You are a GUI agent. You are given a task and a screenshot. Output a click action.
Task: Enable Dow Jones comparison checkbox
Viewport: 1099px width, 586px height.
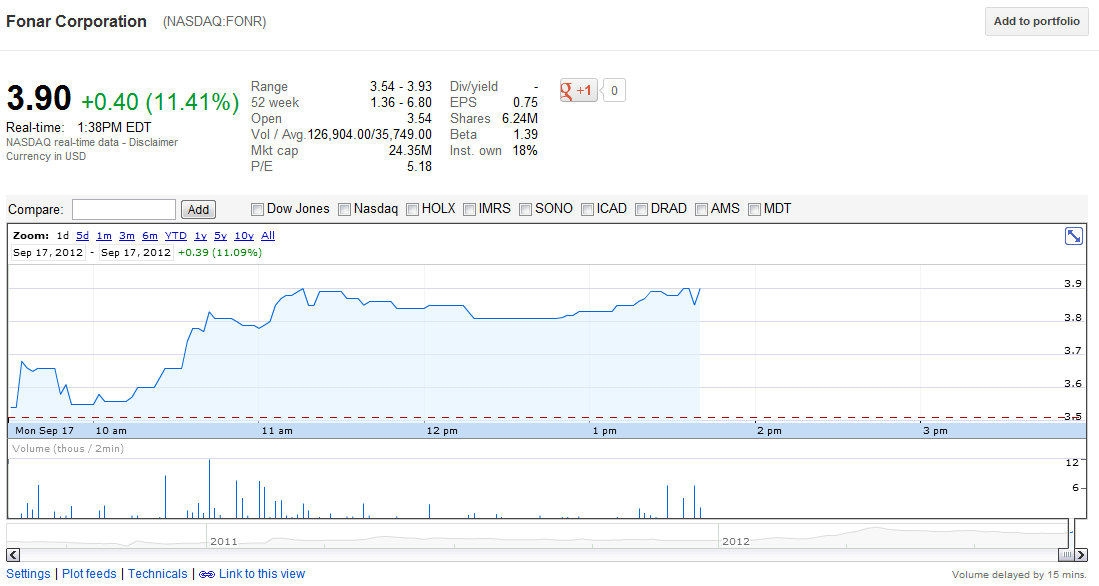coord(257,209)
